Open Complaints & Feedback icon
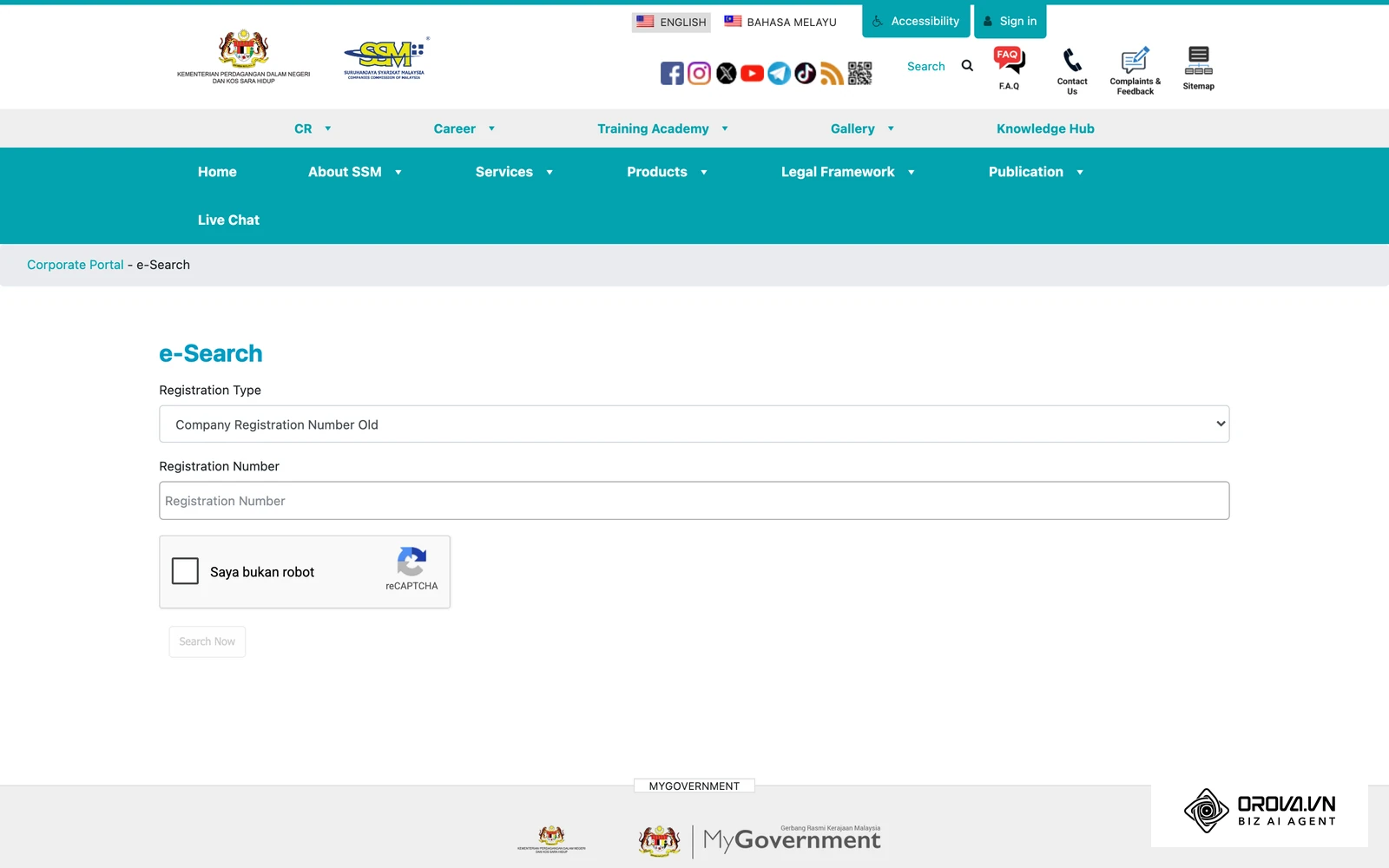This screenshot has height=868, width=1389. point(1135,60)
